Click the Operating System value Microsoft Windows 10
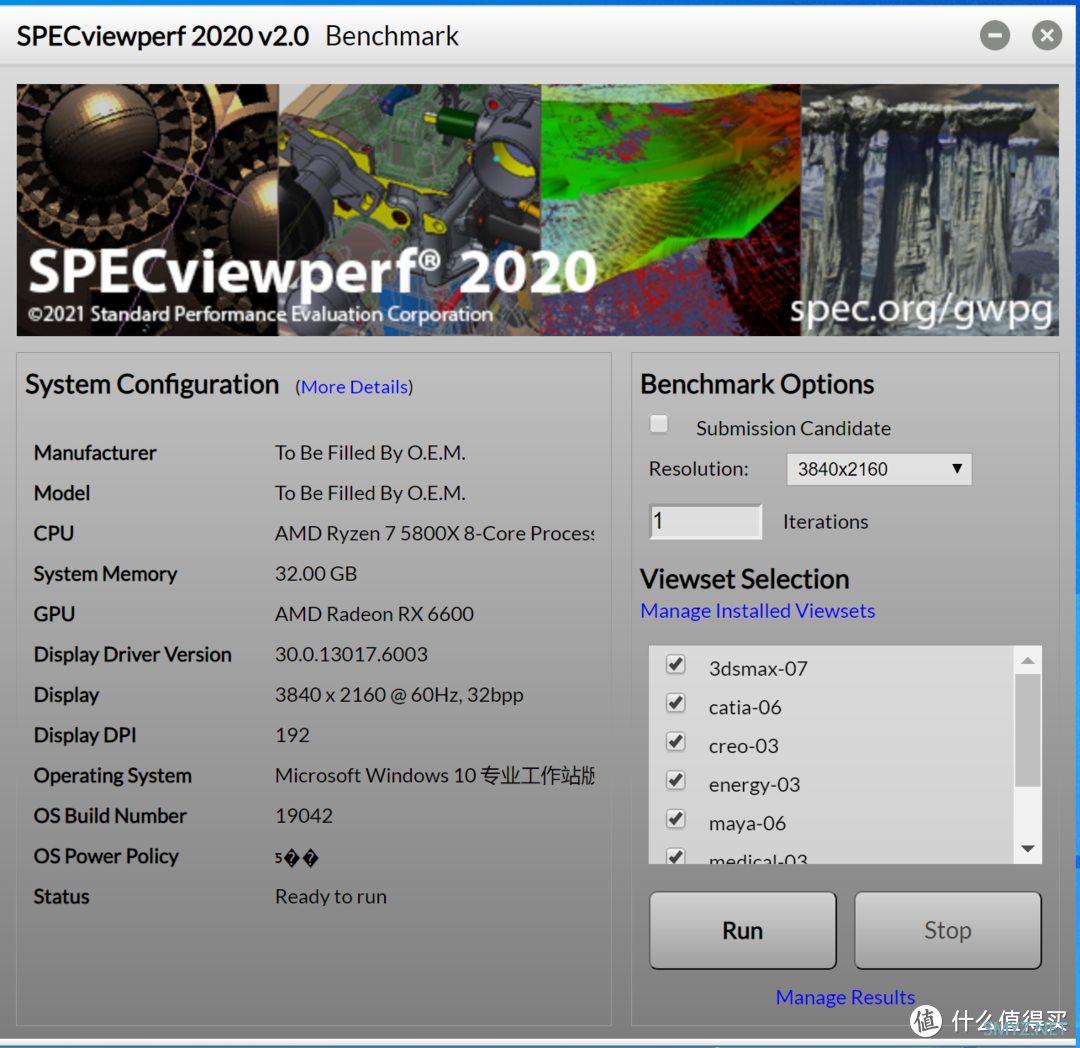1080x1048 pixels. pos(435,775)
